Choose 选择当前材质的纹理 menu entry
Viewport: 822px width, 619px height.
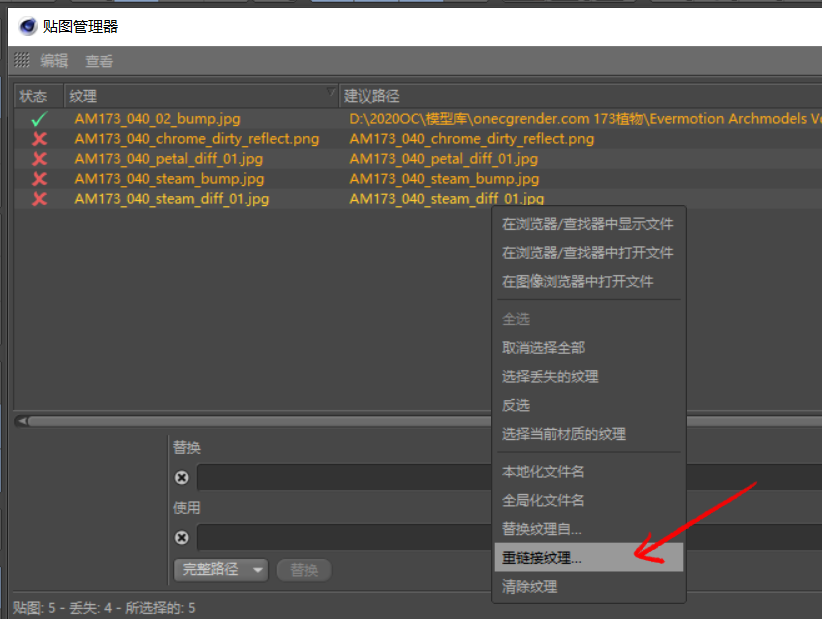click(589, 435)
